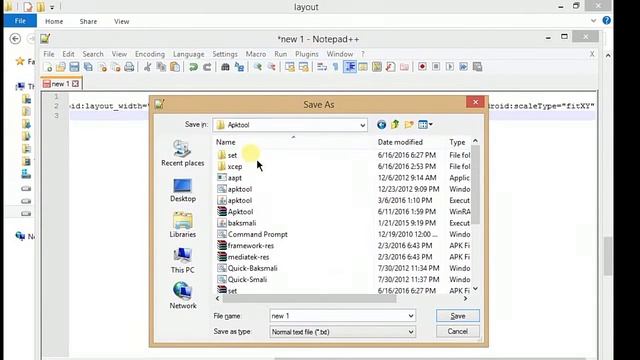Click the green Undo arrow icon

click(x=193, y=67)
